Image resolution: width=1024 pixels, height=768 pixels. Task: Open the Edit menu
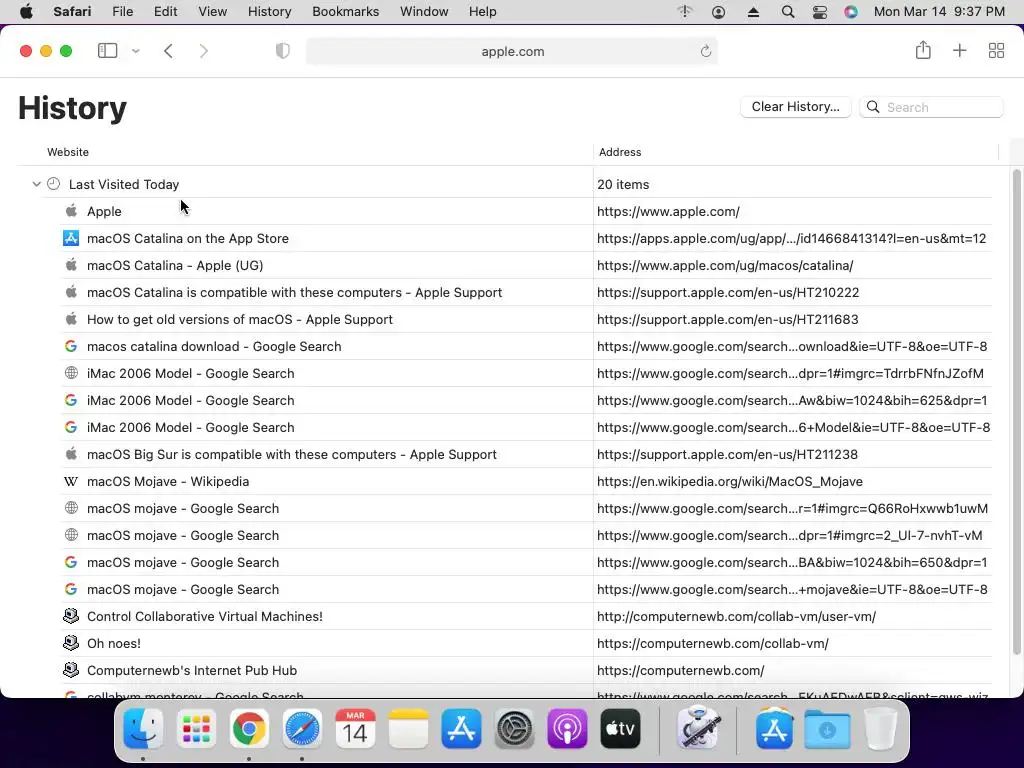165,12
